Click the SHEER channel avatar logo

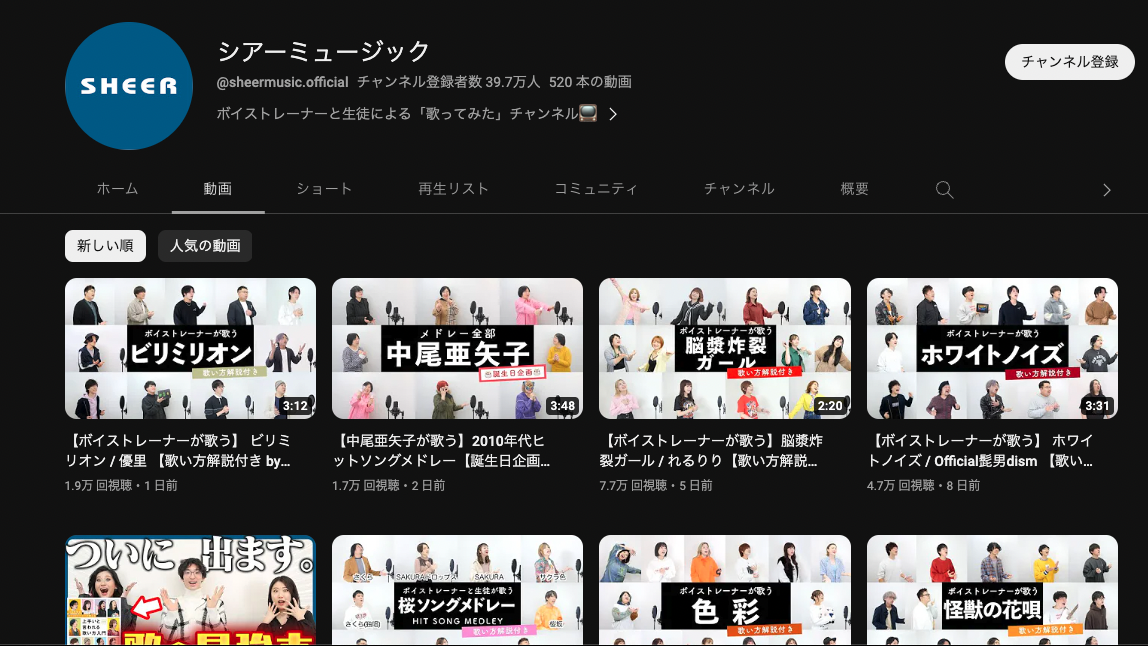click(x=128, y=86)
